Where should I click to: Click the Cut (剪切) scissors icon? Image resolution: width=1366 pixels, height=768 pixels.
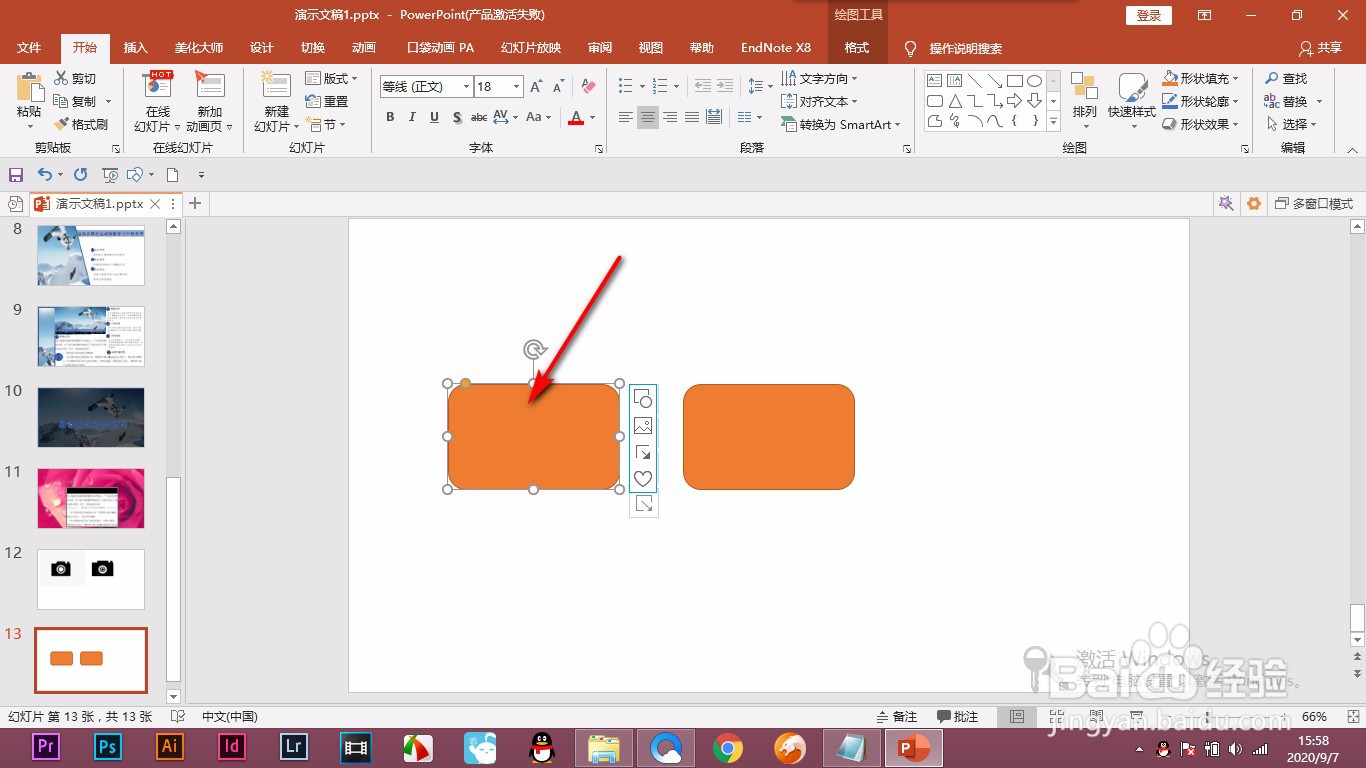coord(61,78)
